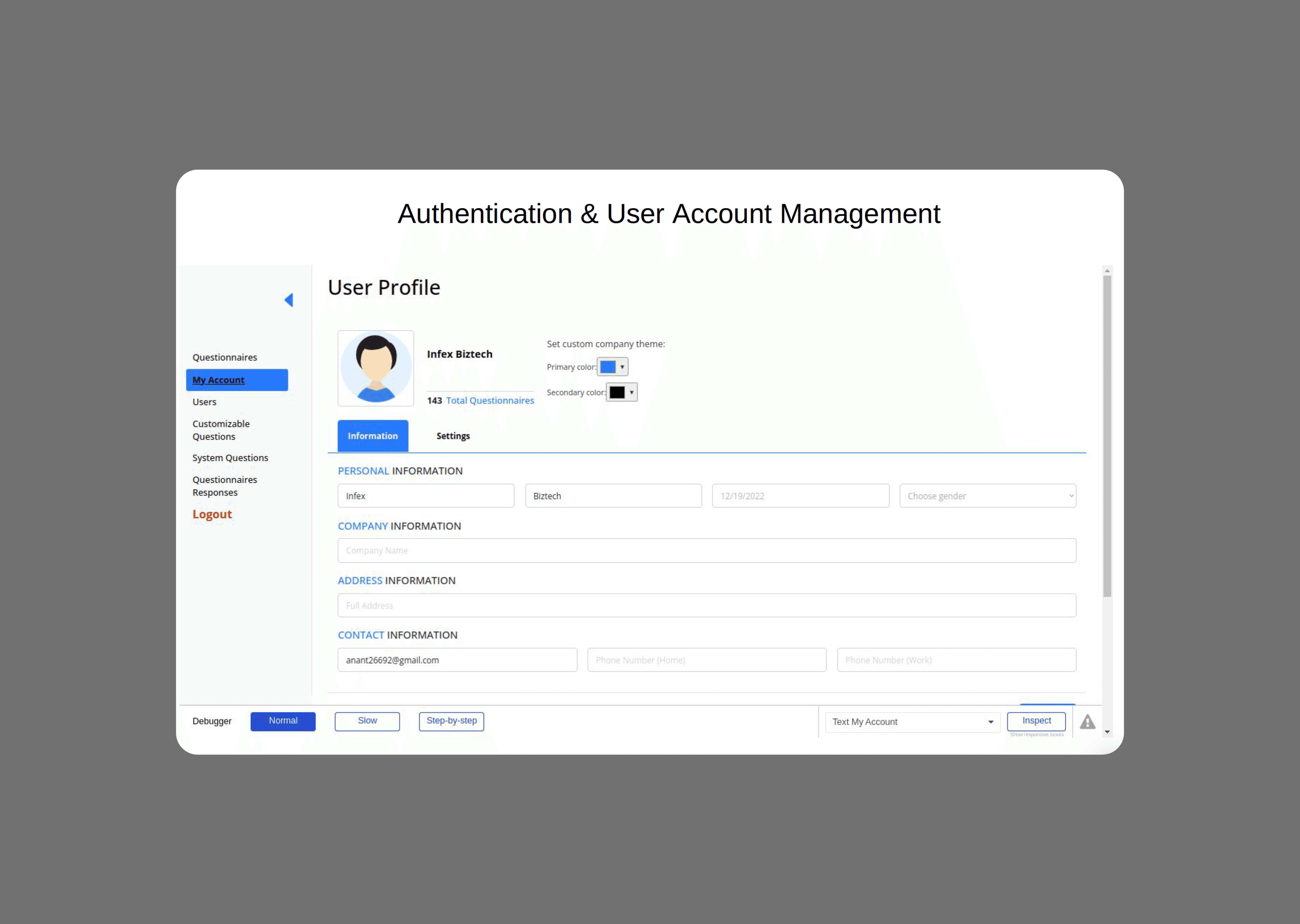This screenshot has height=924, width=1300.
Task: Switch to the Information tab
Action: click(373, 436)
